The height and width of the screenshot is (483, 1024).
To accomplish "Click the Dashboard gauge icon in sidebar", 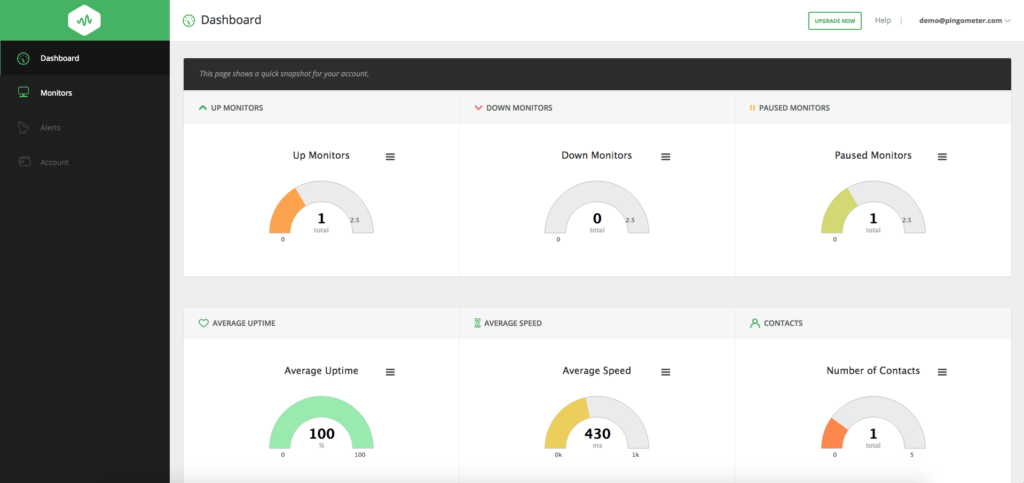I will tap(24, 58).
